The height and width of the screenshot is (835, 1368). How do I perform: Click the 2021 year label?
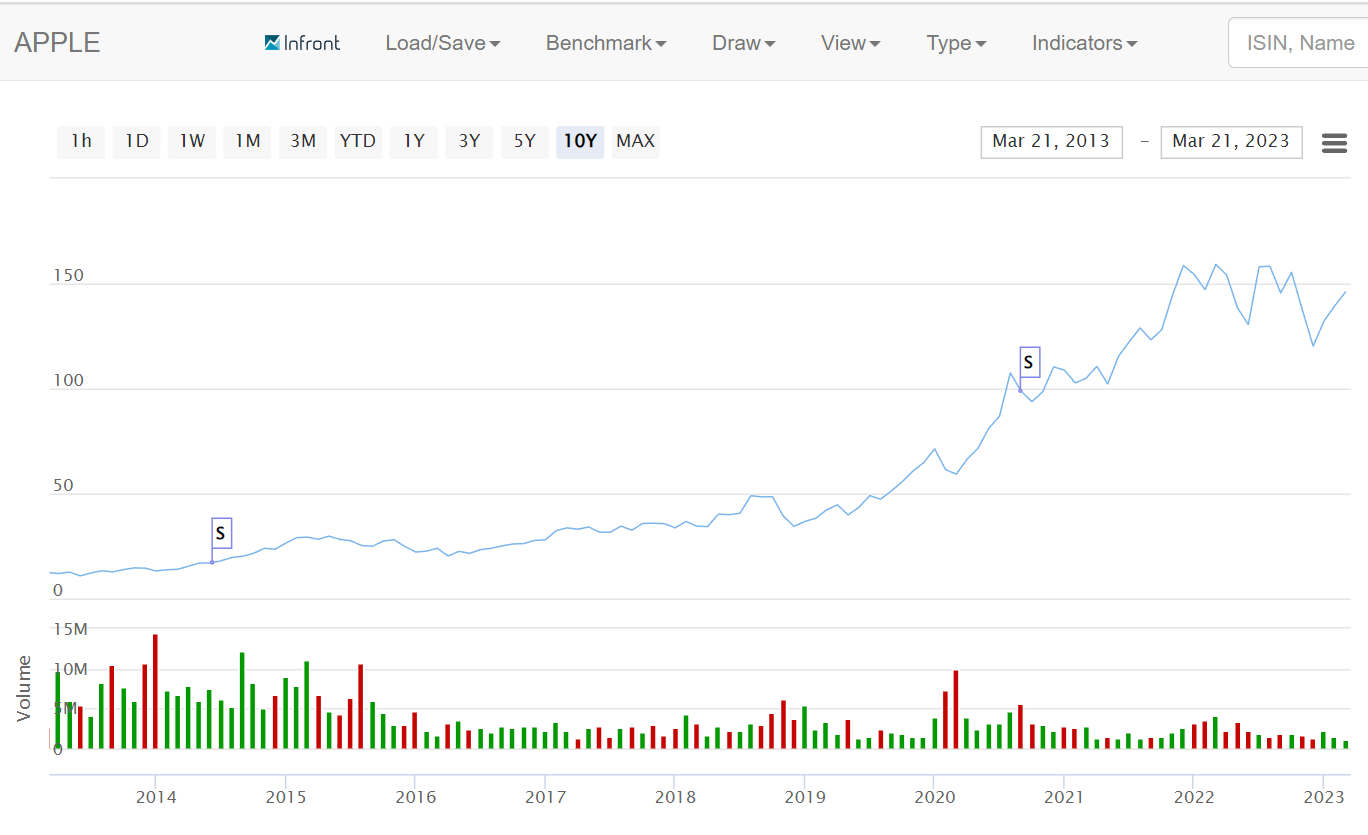coord(1064,797)
